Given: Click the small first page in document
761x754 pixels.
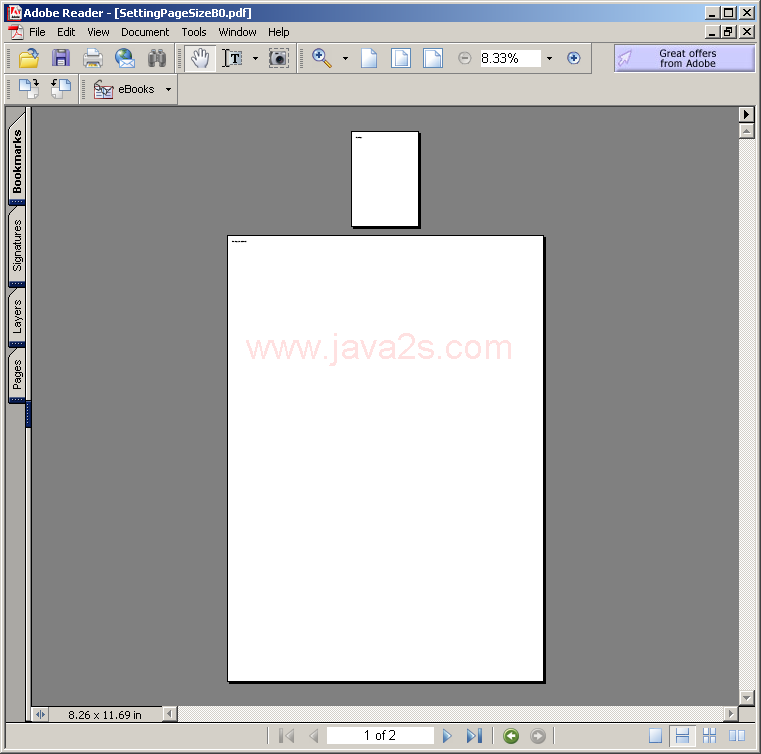Looking at the screenshot, I should coord(385,179).
